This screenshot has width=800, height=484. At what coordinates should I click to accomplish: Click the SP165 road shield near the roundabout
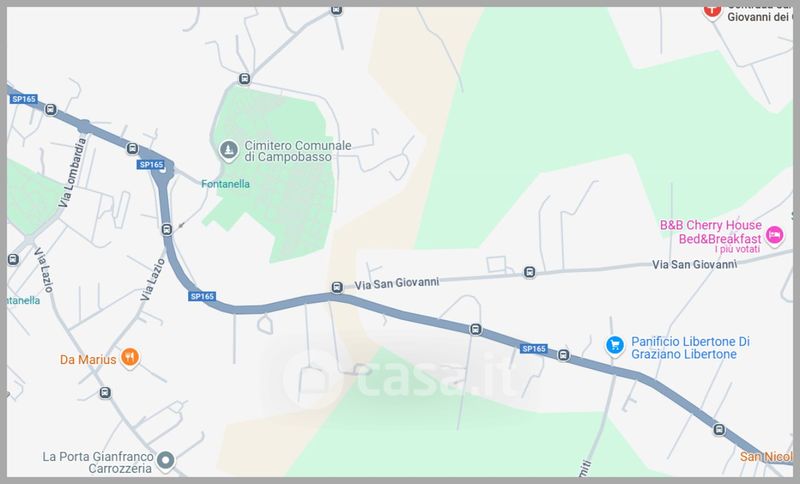(x=151, y=164)
